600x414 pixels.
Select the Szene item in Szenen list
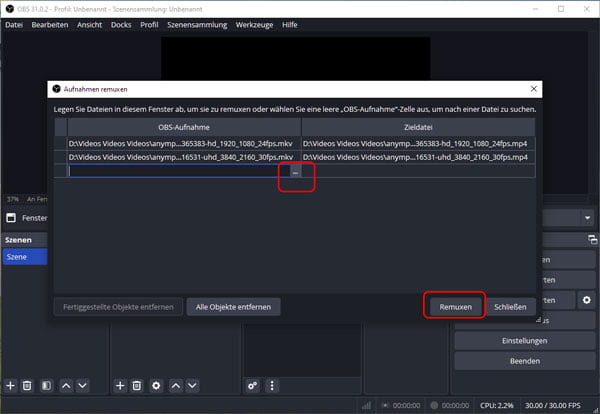[x=25, y=257]
